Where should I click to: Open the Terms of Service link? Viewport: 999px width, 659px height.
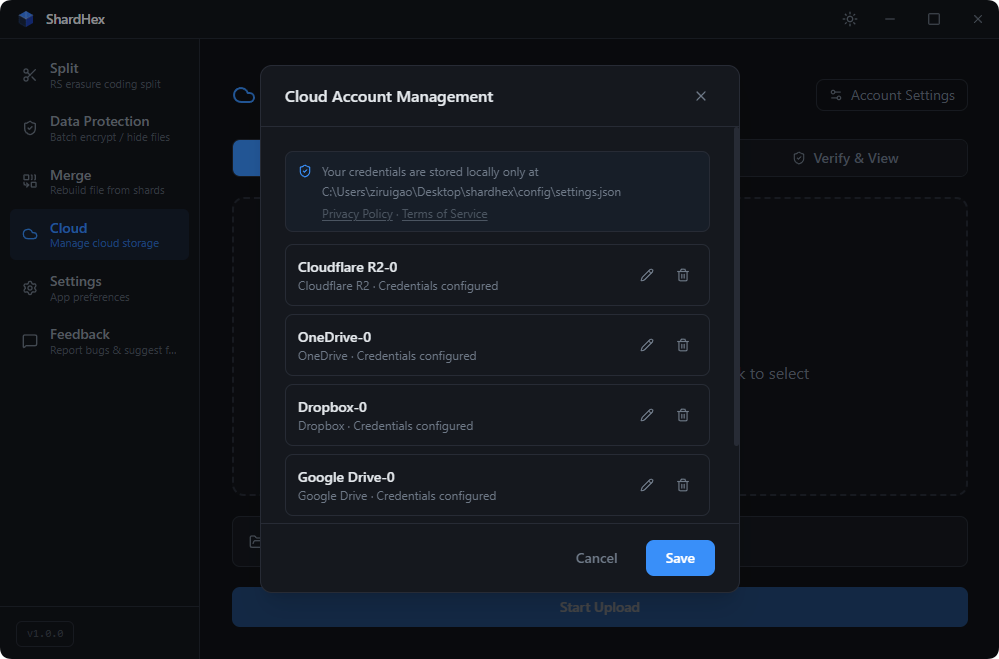coord(445,214)
